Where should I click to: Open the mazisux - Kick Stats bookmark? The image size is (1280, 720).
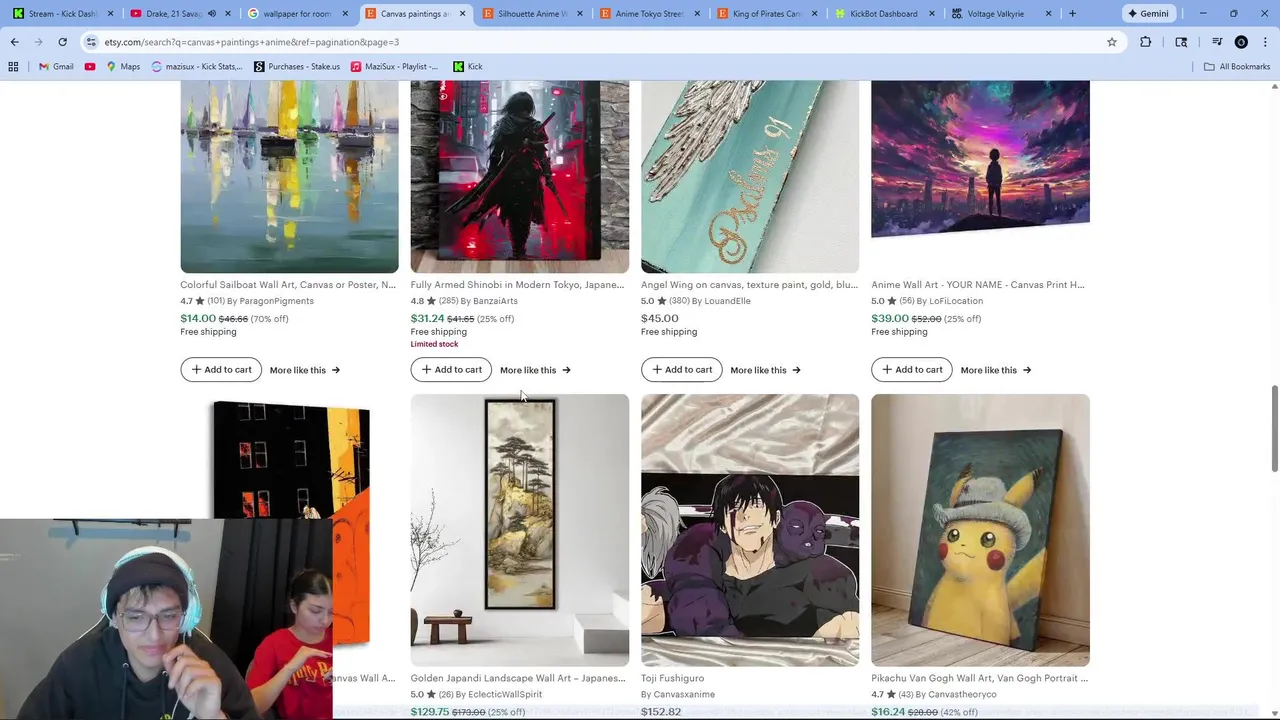click(197, 67)
